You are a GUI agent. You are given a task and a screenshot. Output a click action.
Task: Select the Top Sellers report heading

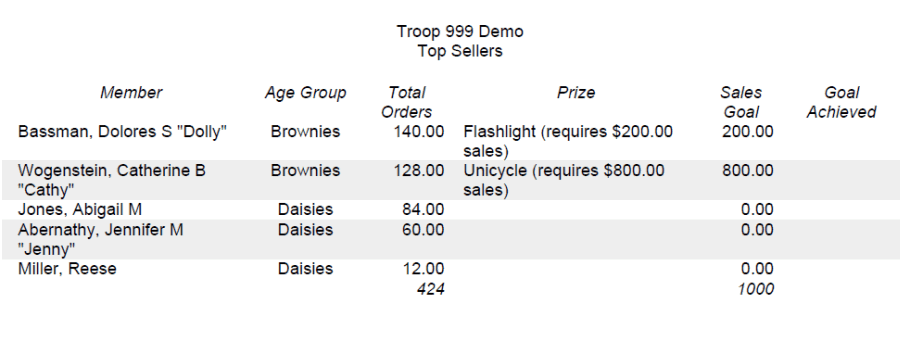click(x=460, y=51)
